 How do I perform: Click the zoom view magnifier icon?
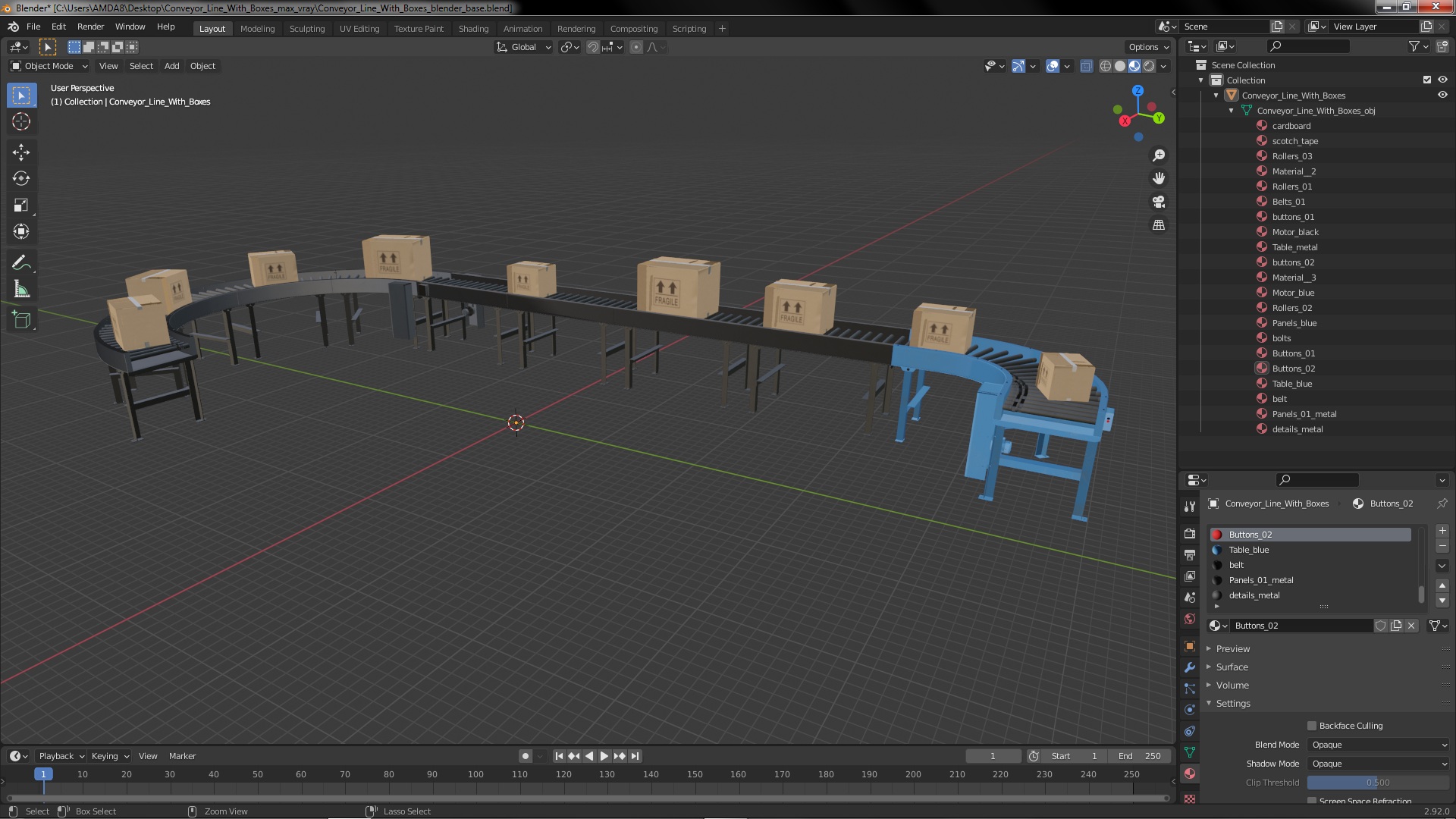[x=1159, y=155]
